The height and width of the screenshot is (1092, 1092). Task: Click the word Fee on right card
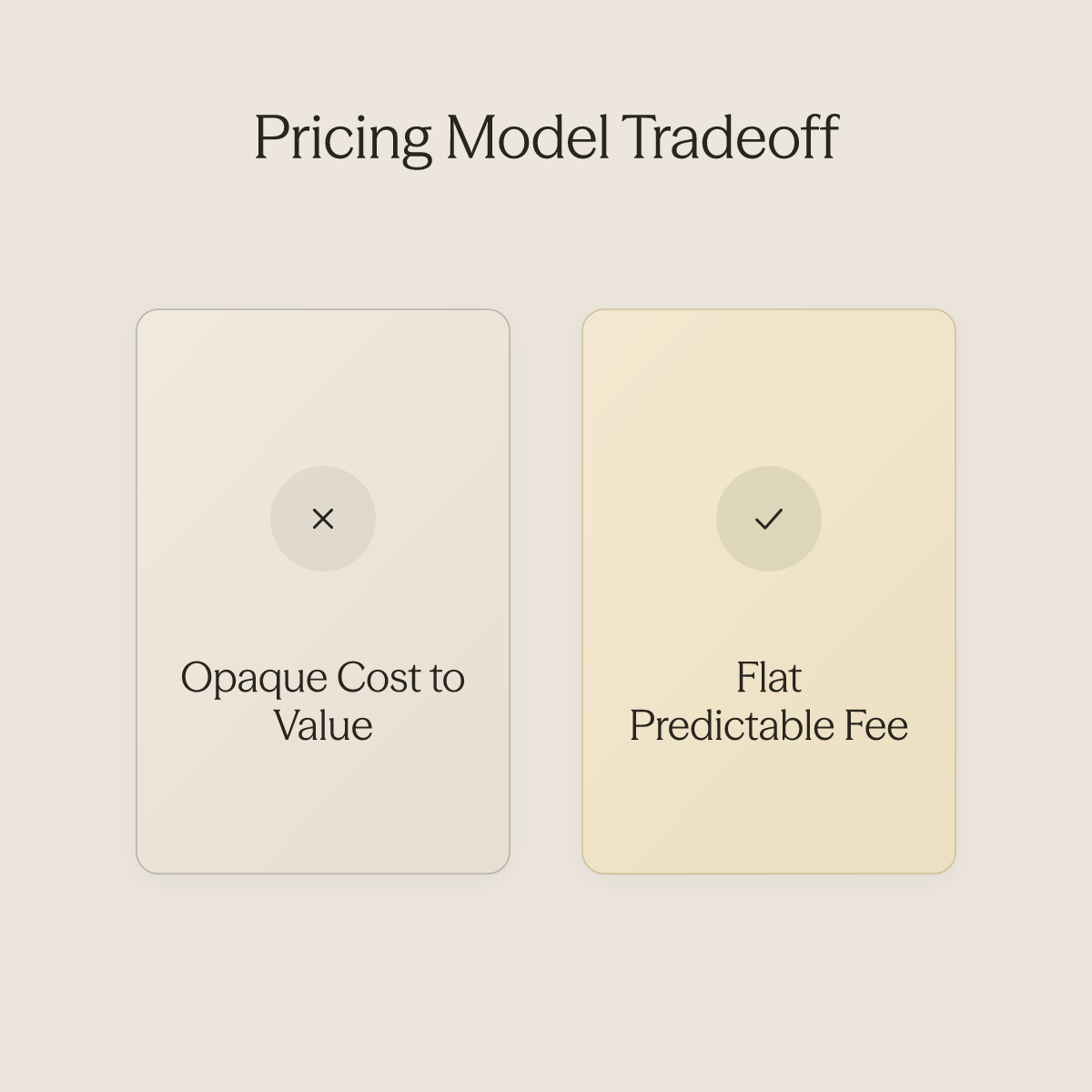[x=875, y=726]
